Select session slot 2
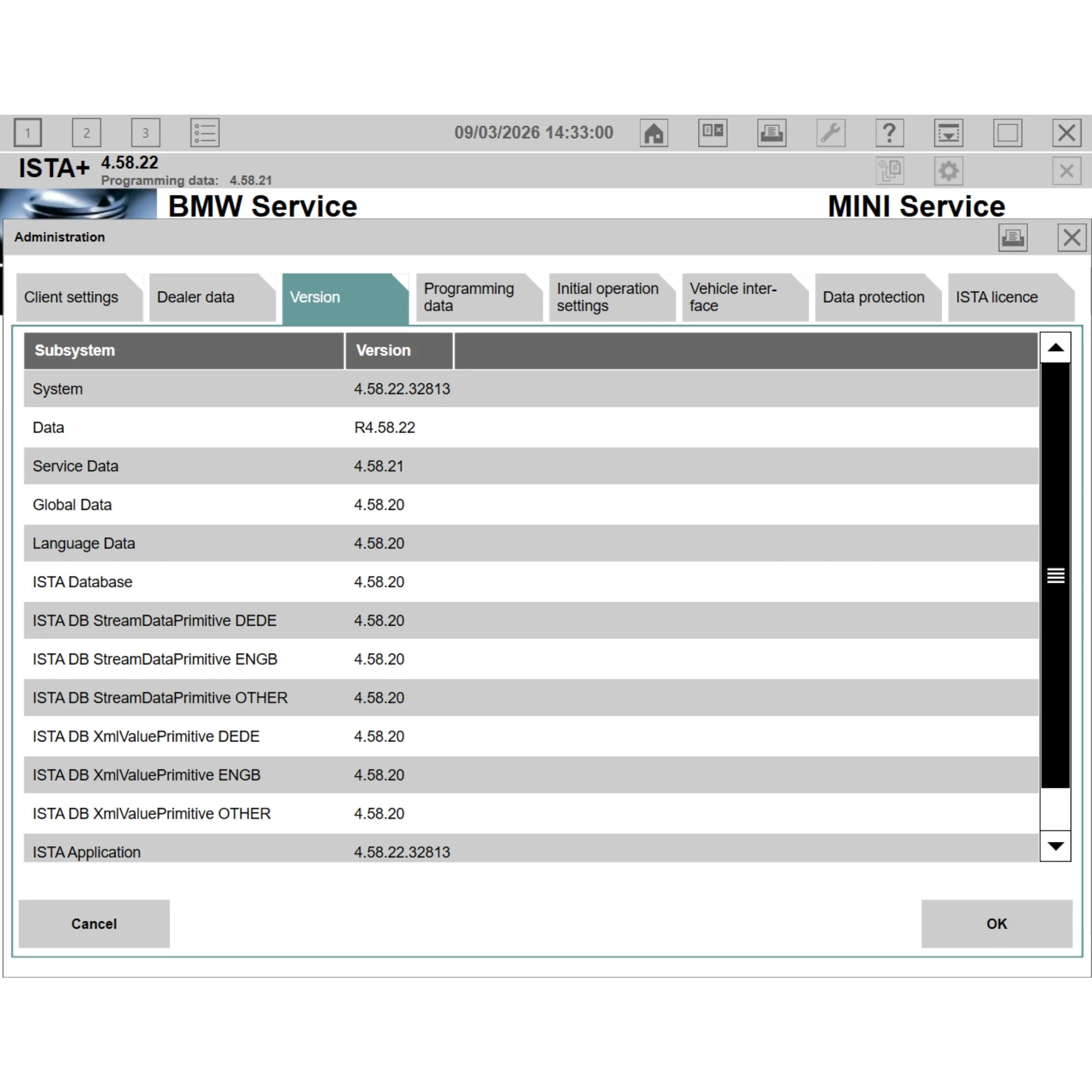 (x=86, y=132)
